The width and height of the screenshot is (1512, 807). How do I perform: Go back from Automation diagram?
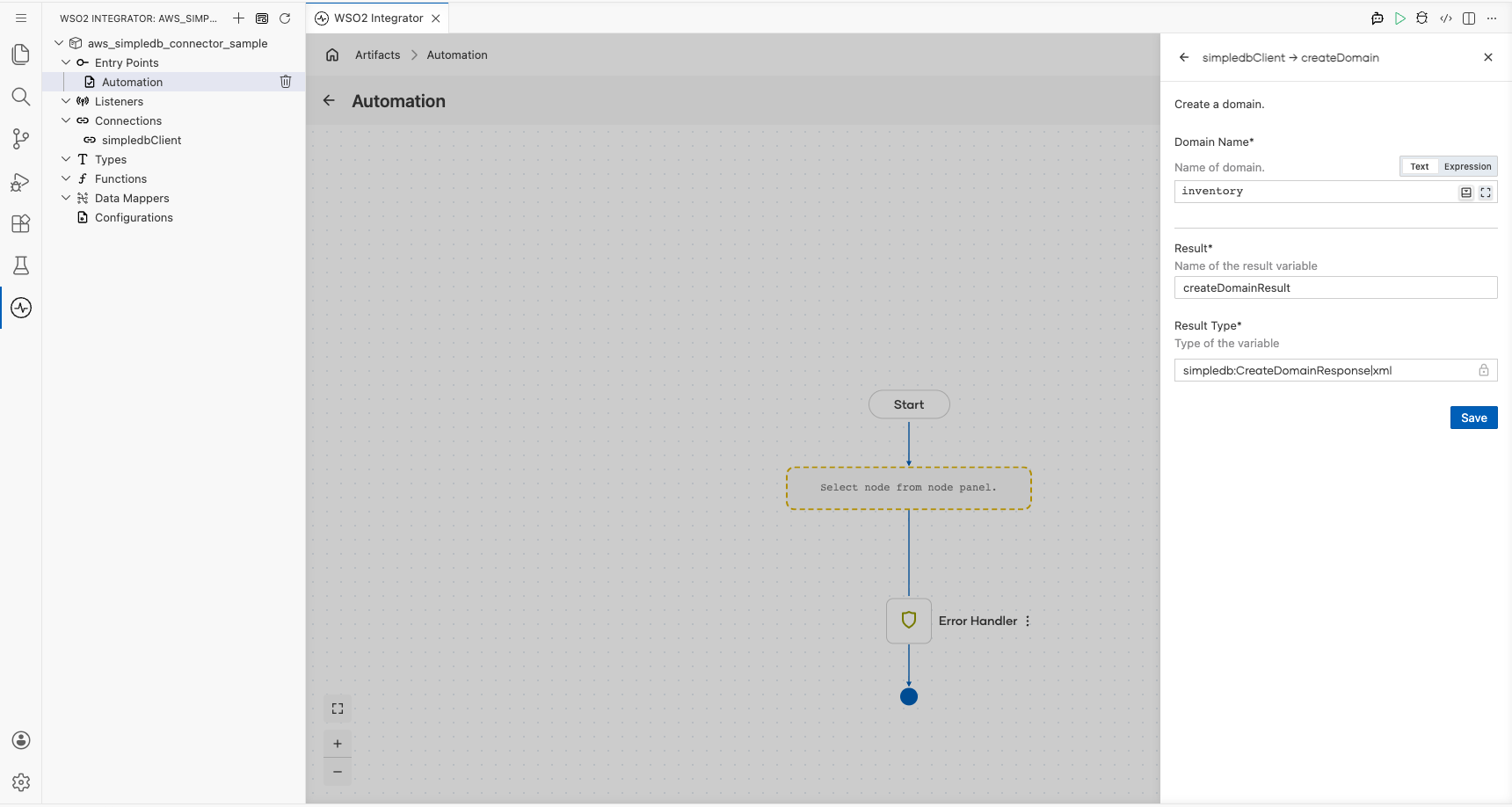tap(329, 100)
